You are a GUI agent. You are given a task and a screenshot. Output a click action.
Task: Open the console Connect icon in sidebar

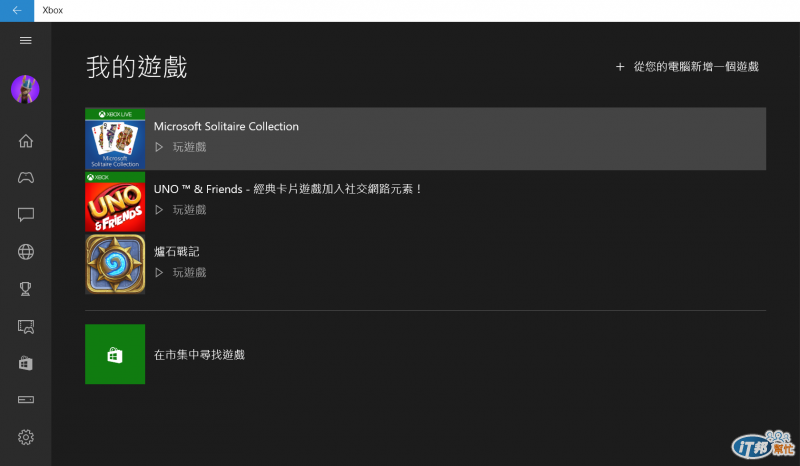[26, 400]
